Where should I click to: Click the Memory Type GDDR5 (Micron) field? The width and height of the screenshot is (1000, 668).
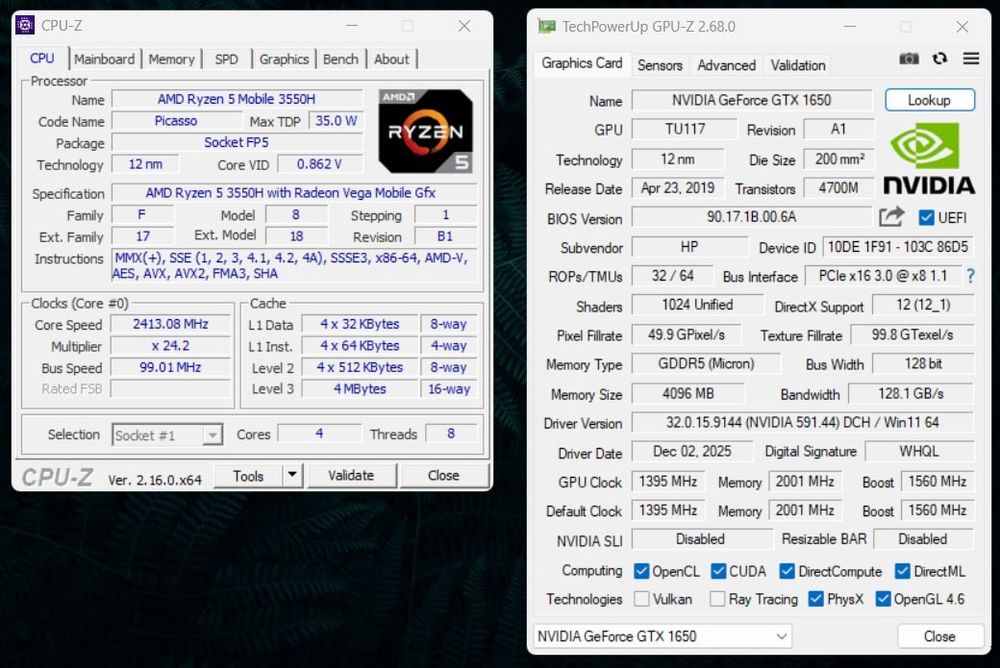[706, 364]
